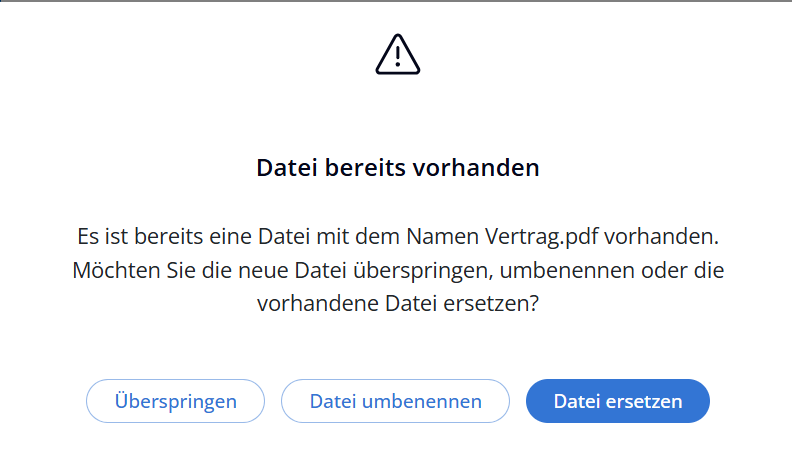792x462 pixels.
Task: Click the "Überspringen" button
Action: [x=176, y=401]
